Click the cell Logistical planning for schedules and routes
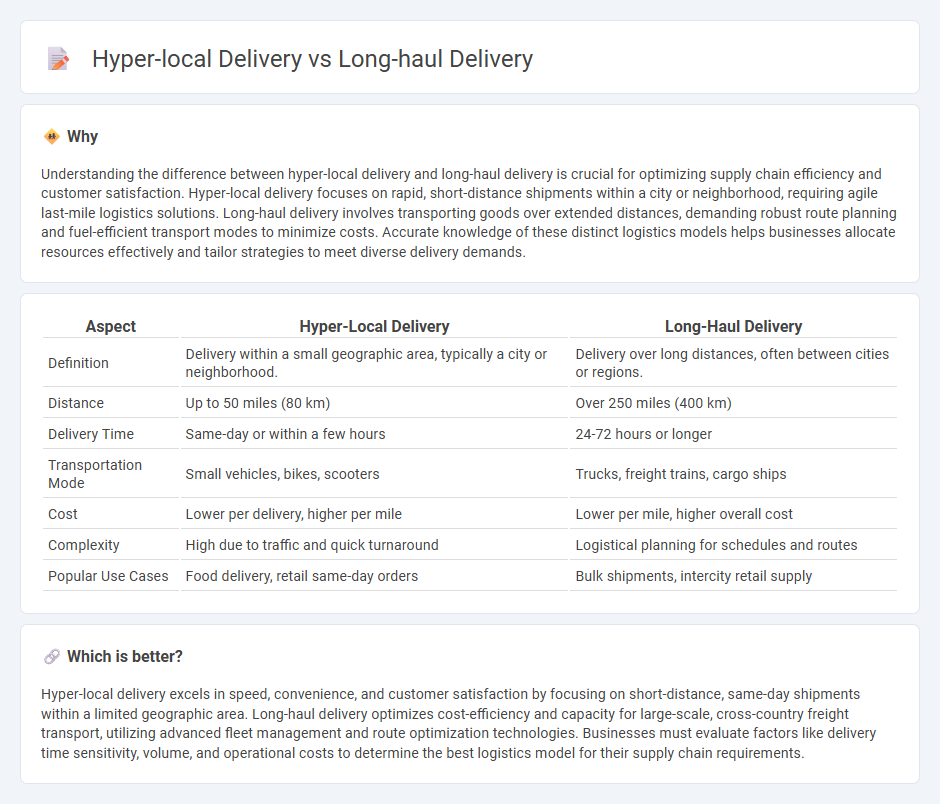 pyautogui.click(x=733, y=545)
